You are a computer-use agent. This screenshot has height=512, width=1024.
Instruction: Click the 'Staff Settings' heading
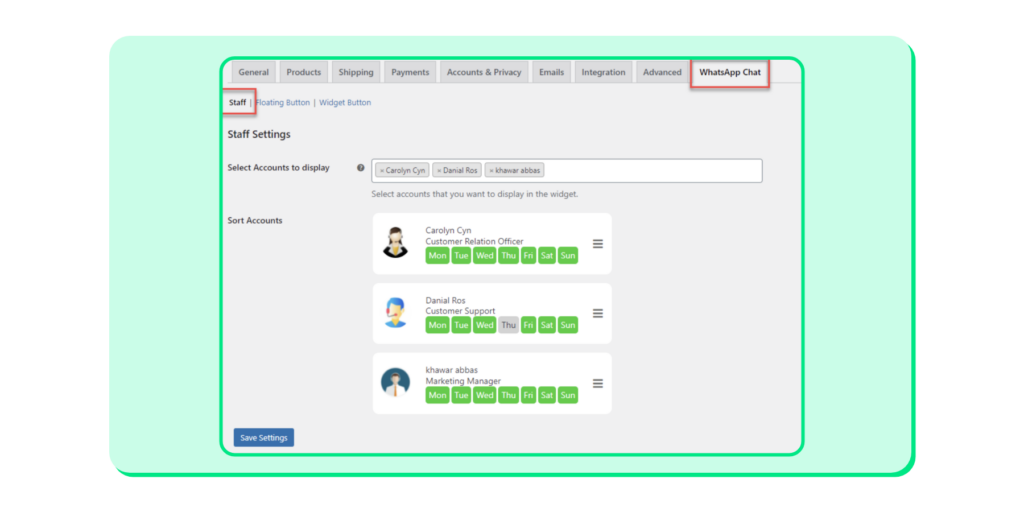click(x=259, y=135)
